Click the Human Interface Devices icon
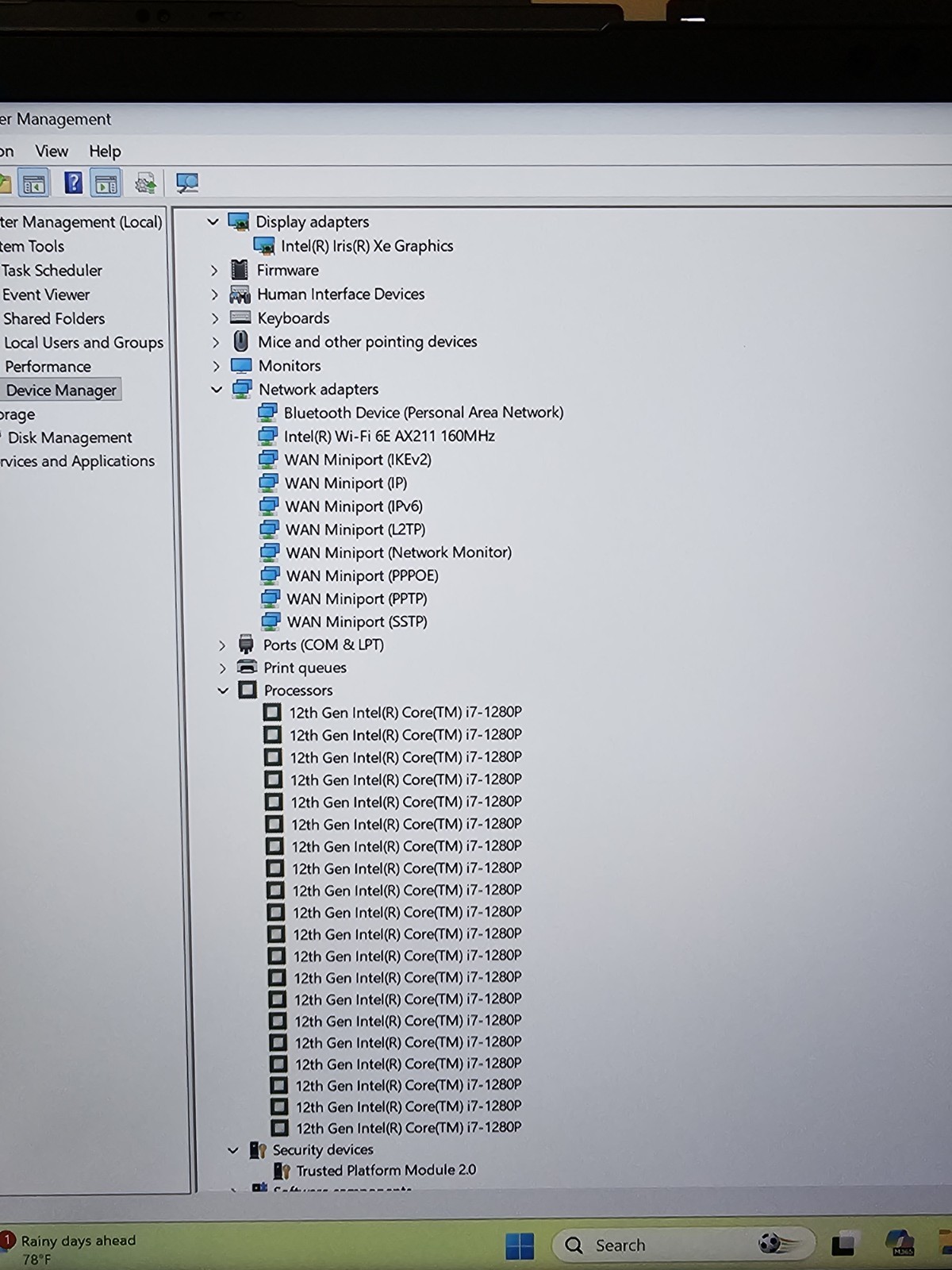 coord(240,294)
